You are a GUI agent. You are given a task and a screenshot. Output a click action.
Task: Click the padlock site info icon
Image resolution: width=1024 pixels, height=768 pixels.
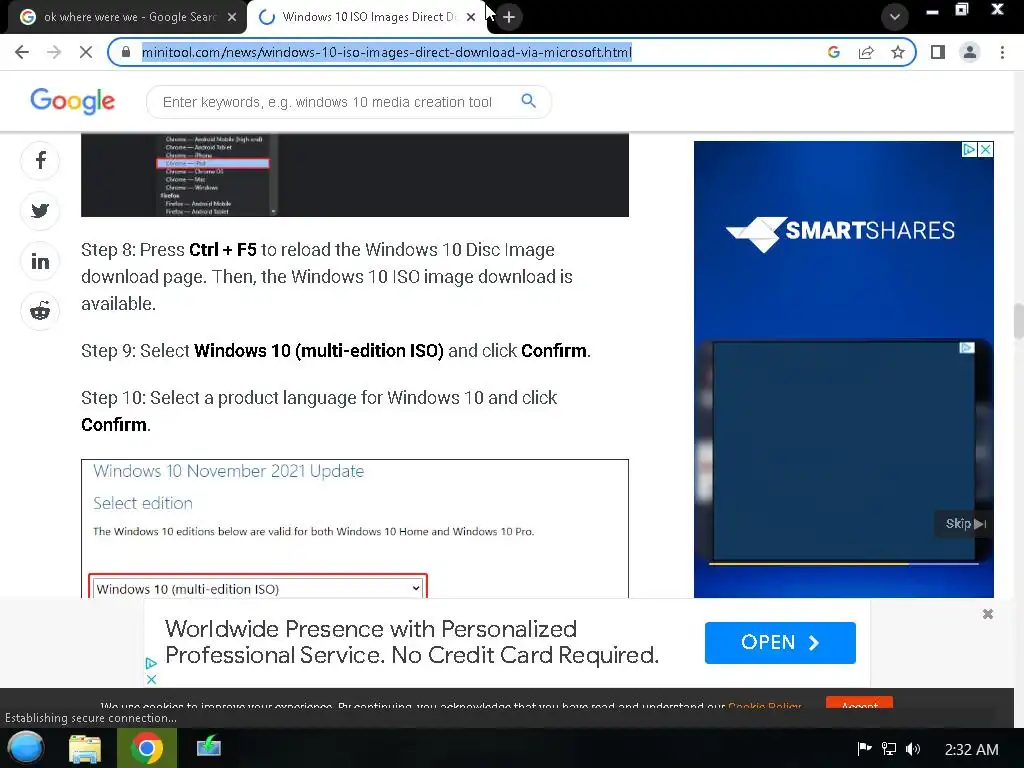click(126, 52)
